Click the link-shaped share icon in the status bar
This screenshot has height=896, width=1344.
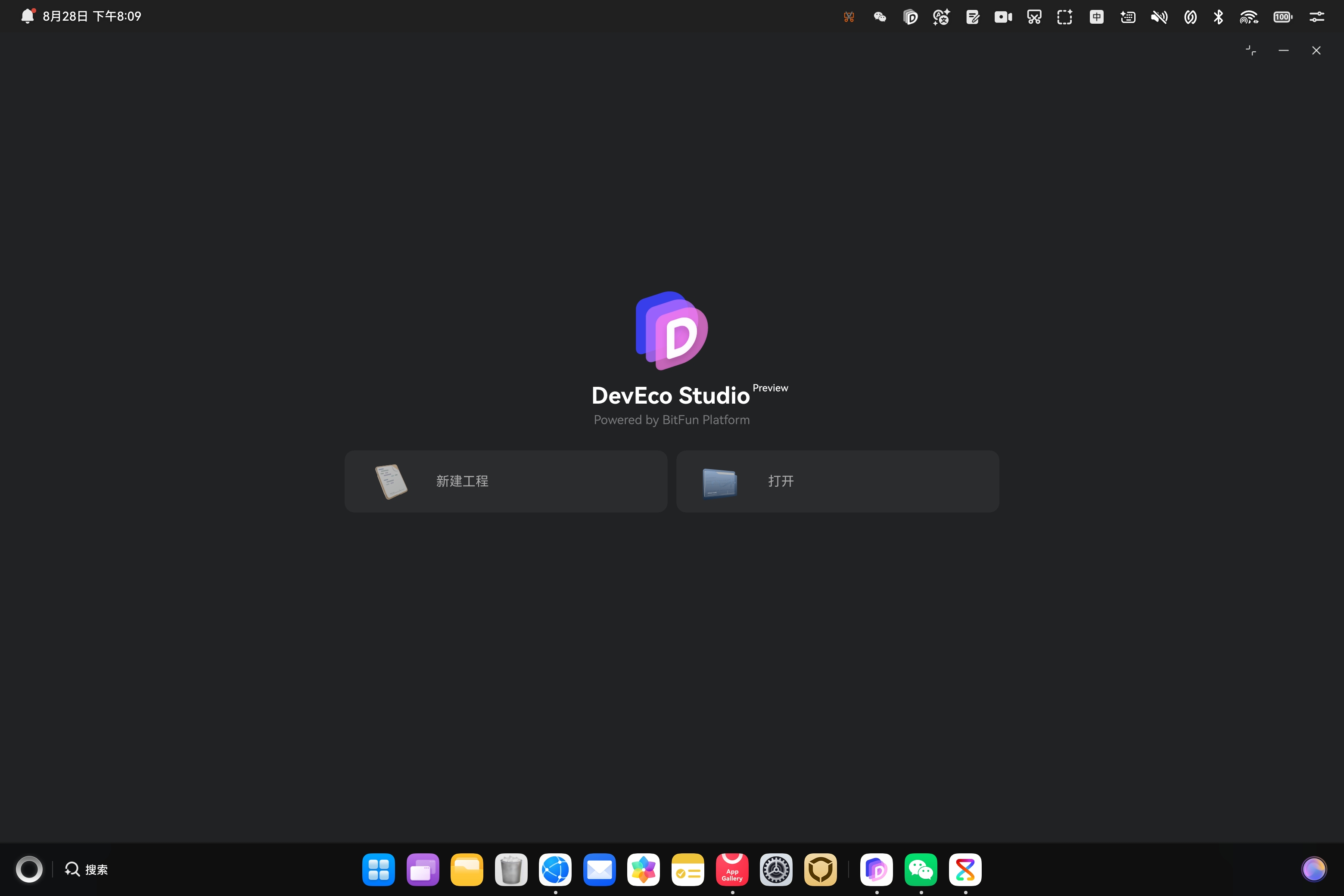point(1190,17)
